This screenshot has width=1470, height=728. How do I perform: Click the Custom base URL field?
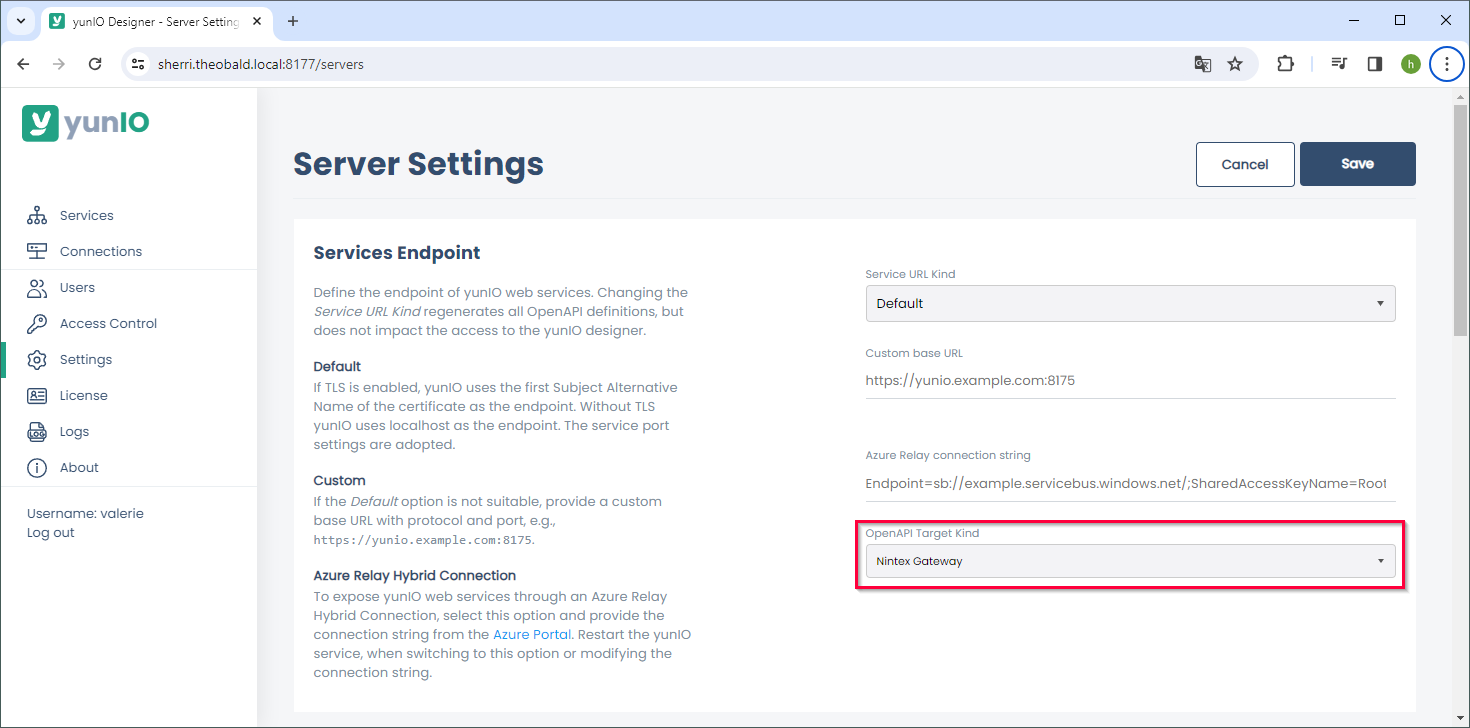1130,380
